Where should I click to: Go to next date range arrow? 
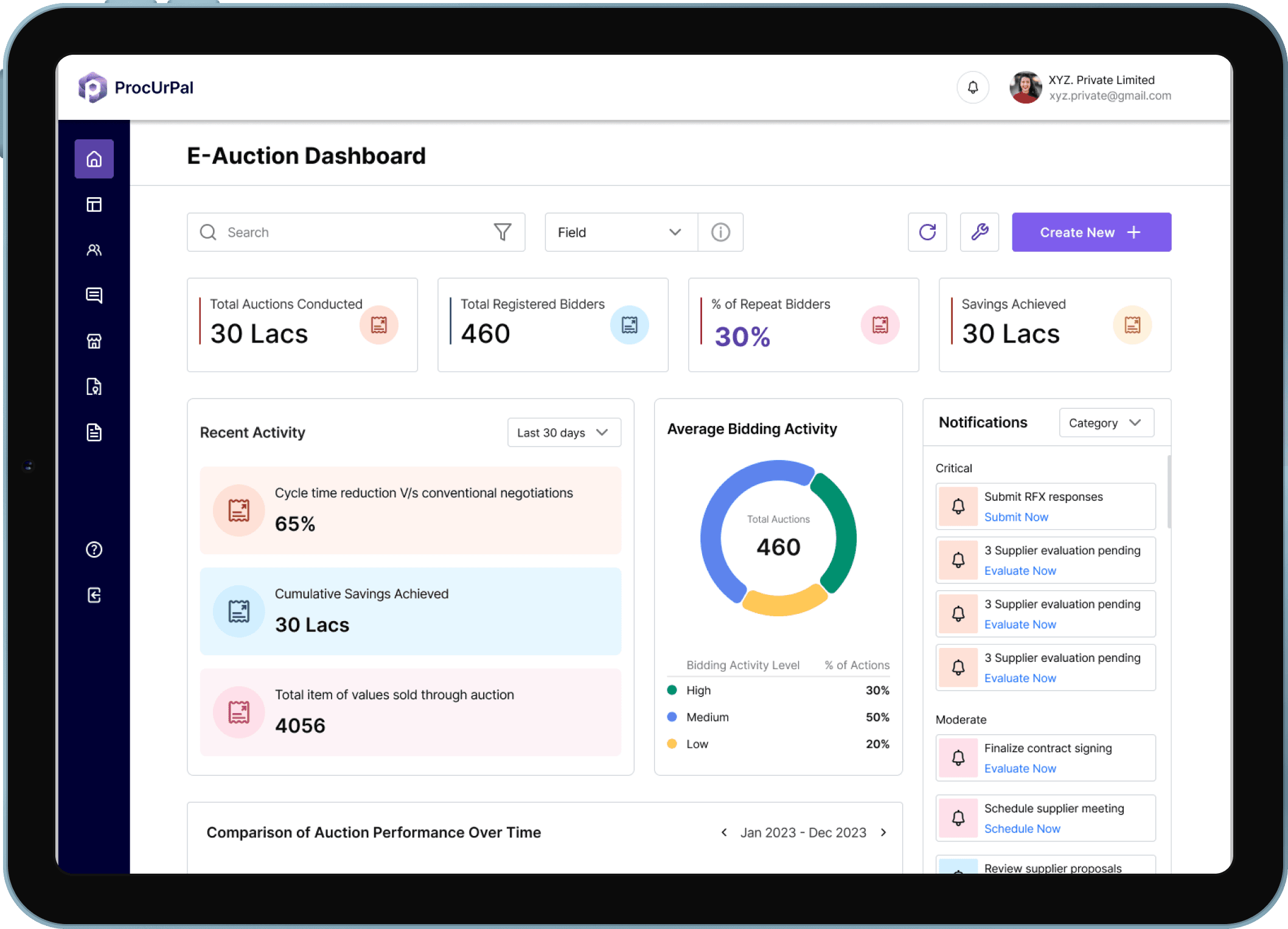(883, 832)
